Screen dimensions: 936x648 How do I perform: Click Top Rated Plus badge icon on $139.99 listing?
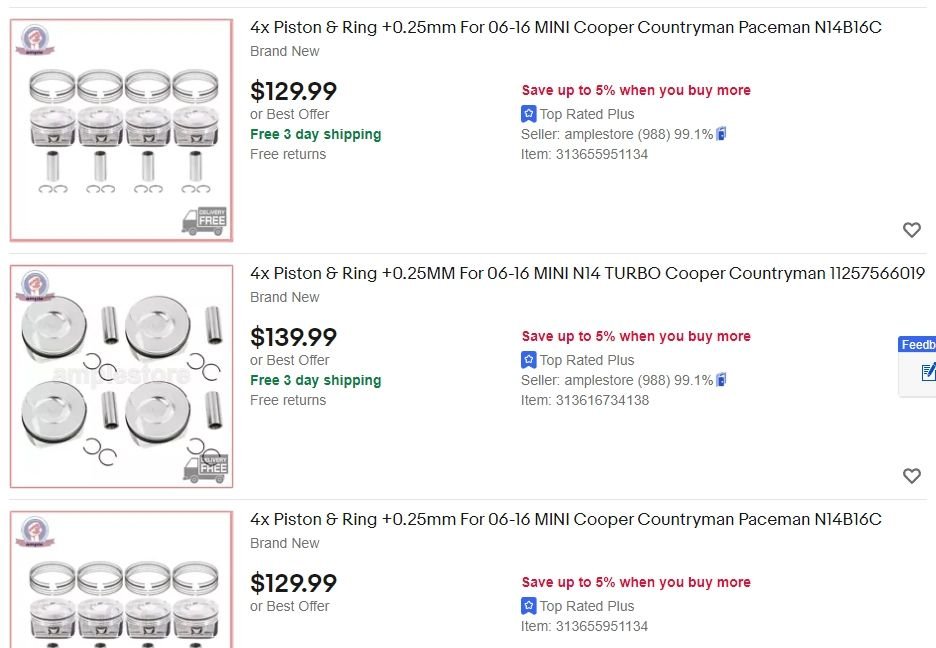tap(529, 360)
